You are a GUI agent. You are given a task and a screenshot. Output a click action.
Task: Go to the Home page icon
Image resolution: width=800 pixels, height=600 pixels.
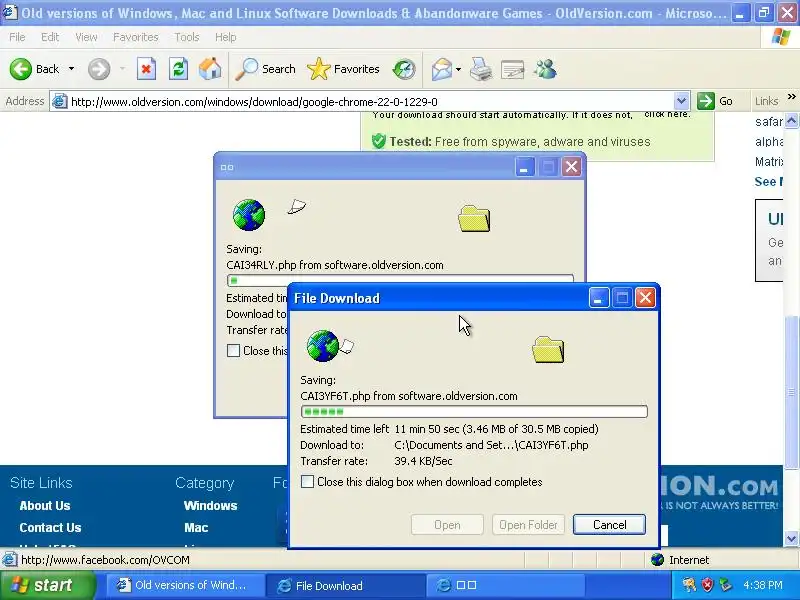tap(210, 69)
